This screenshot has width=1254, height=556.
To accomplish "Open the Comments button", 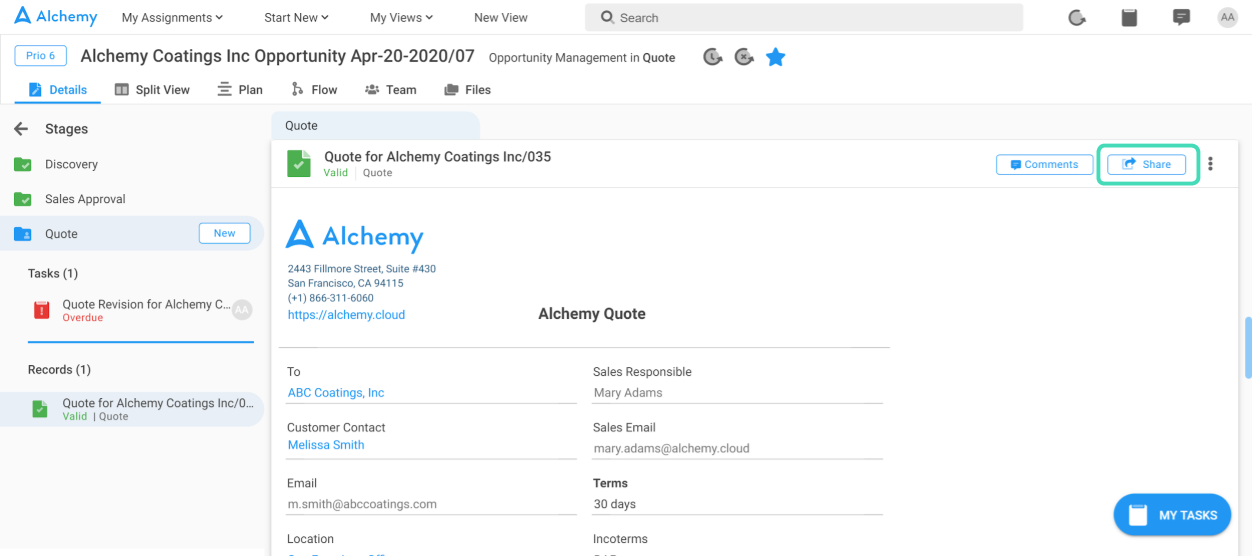I will click(1044, 164).
